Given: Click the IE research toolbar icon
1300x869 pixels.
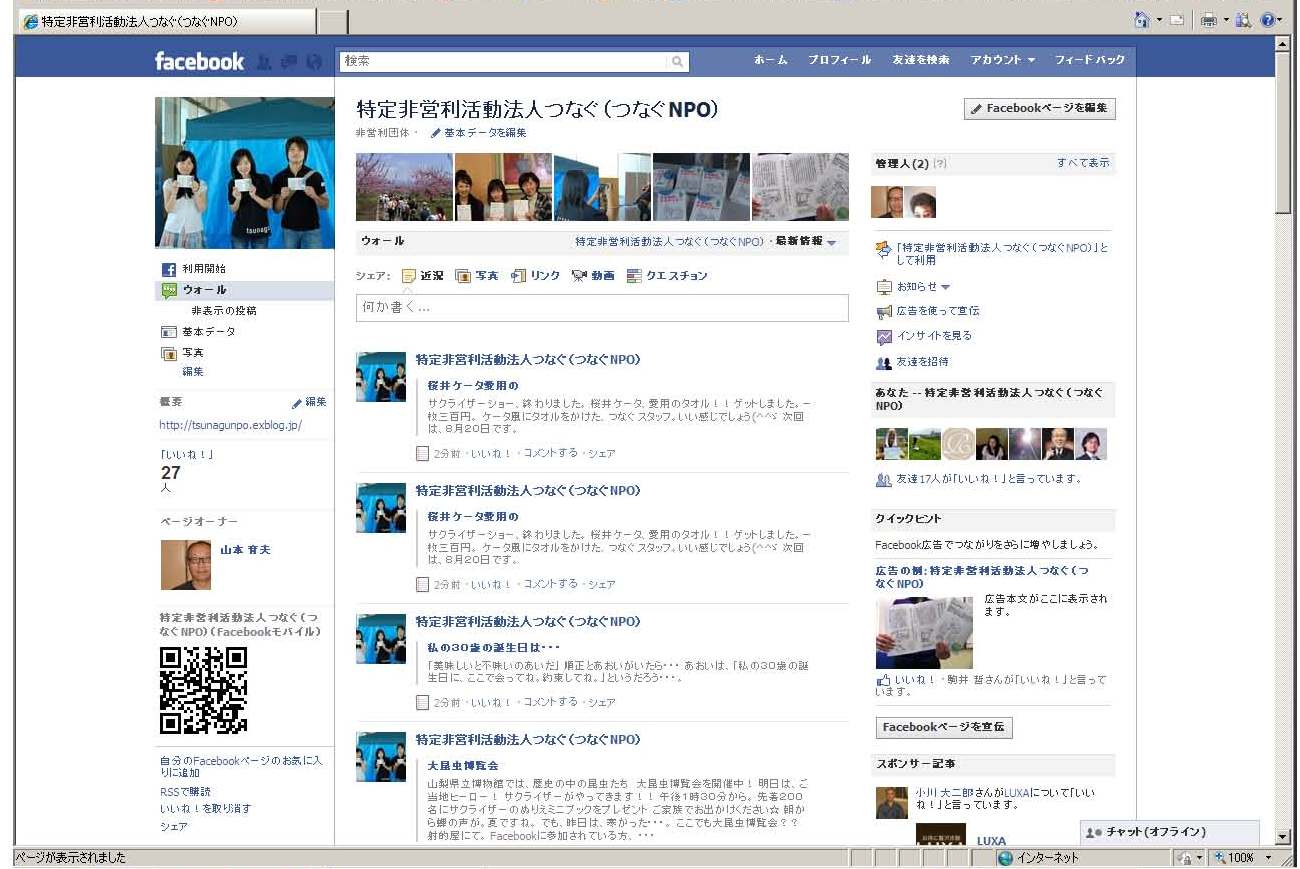Looking at the screenshot, I should coord(1243,20).
